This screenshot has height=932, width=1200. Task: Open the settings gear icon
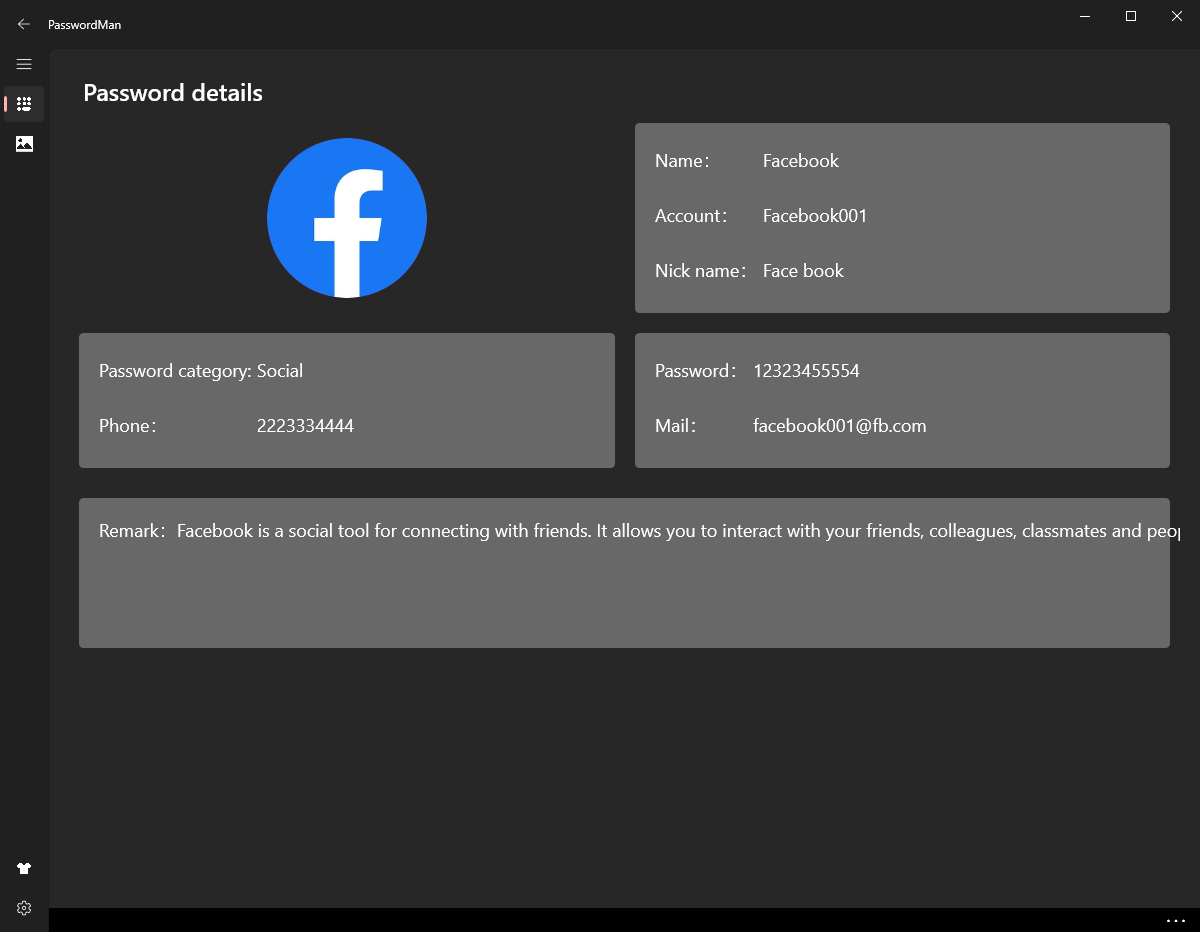click(x=24, y=908)
